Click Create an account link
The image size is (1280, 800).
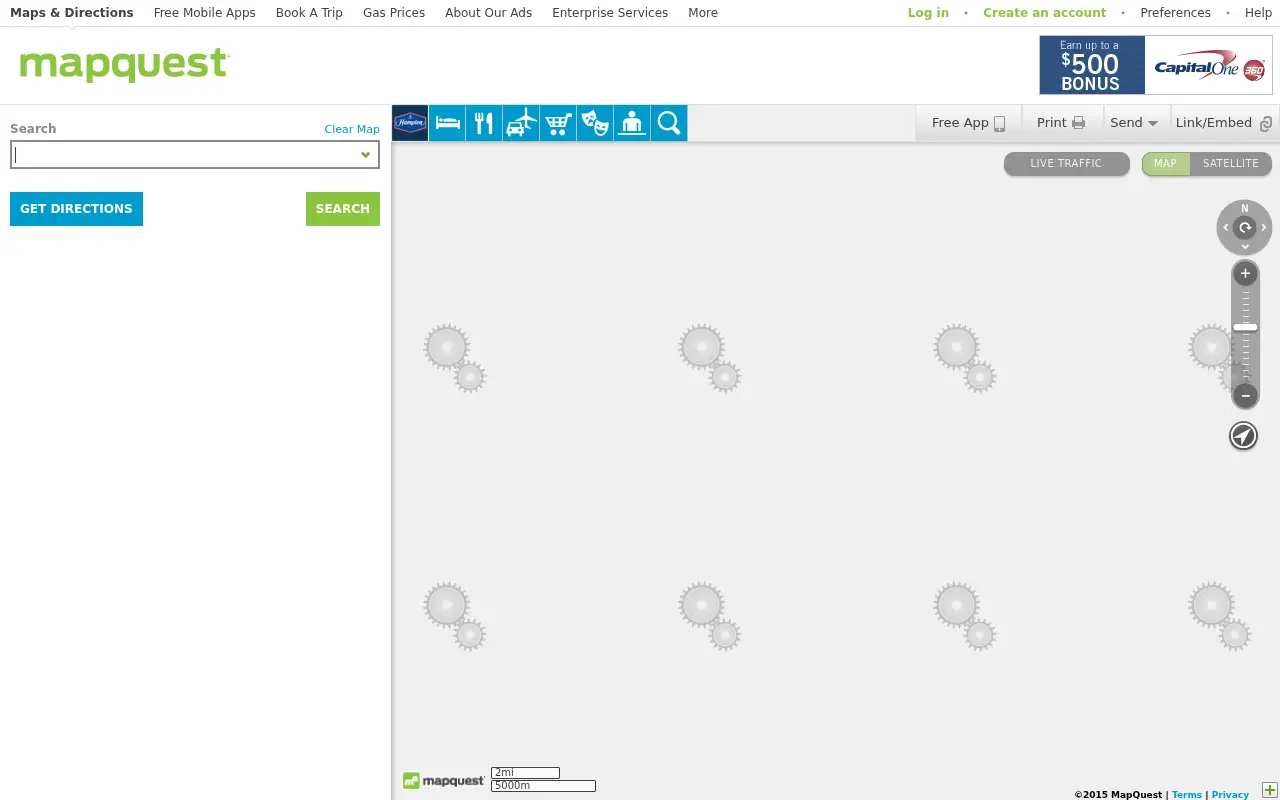pyautogui.click(x=1045, y=13)
